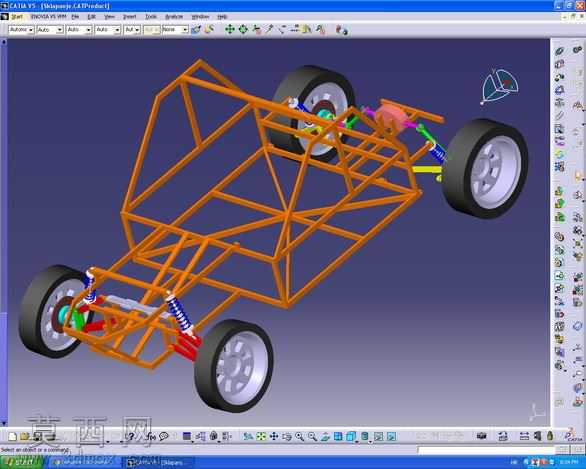Expand the 'None' layer dropdown
Viewport: 586px width, 469px height.
[185, 30]
